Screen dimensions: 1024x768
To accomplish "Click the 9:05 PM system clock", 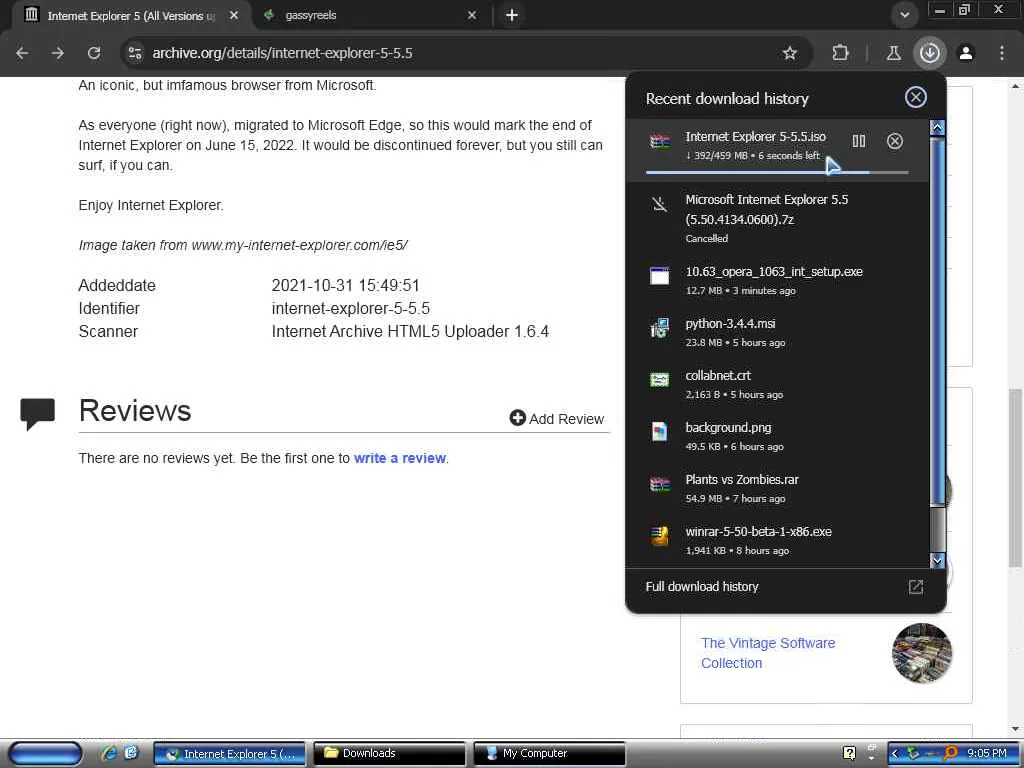I will tap(987, 753).
